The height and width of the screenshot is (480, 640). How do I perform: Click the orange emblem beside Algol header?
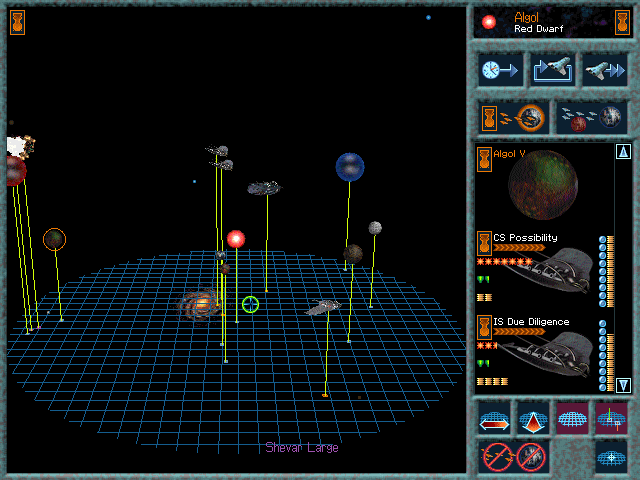tap(622, 22)
